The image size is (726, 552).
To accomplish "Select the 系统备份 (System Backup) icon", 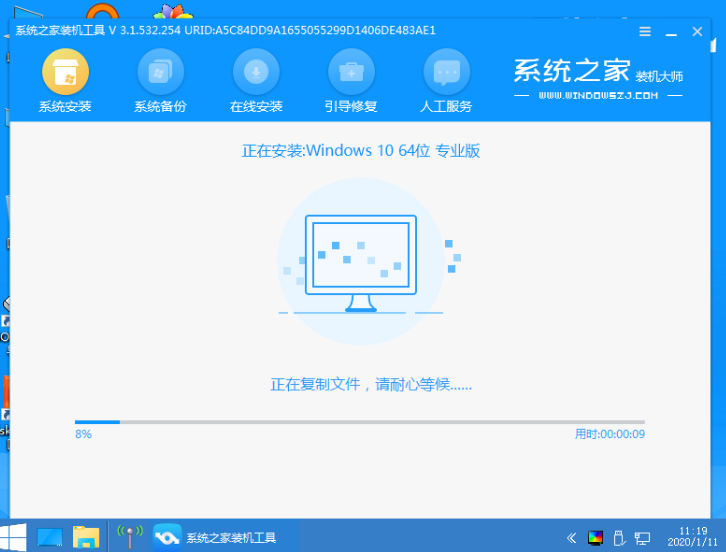I will coord(160,72).
